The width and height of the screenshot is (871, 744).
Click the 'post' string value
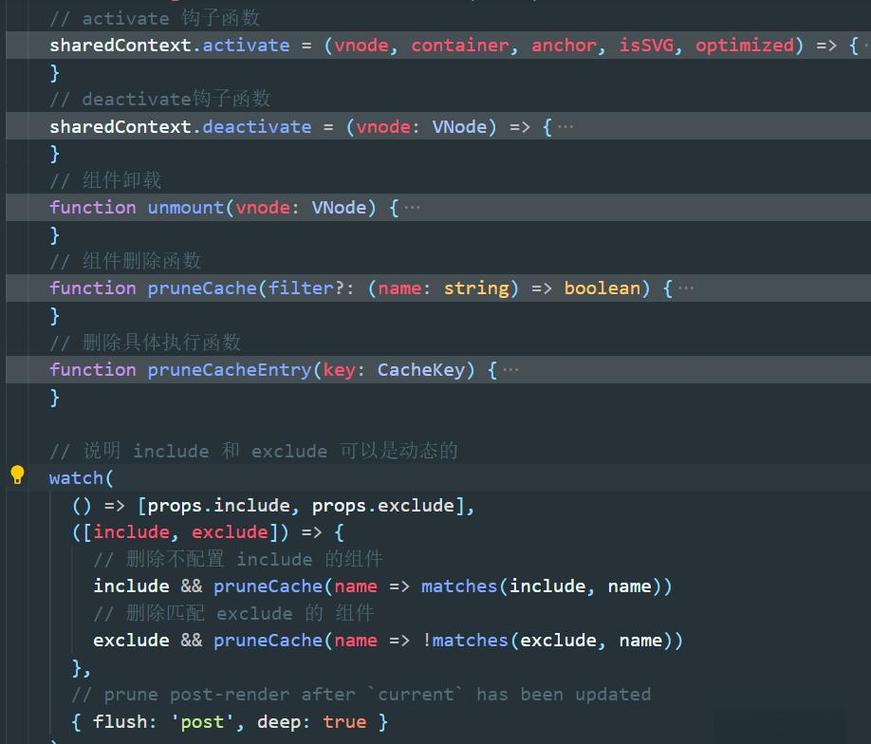(202, 722)
